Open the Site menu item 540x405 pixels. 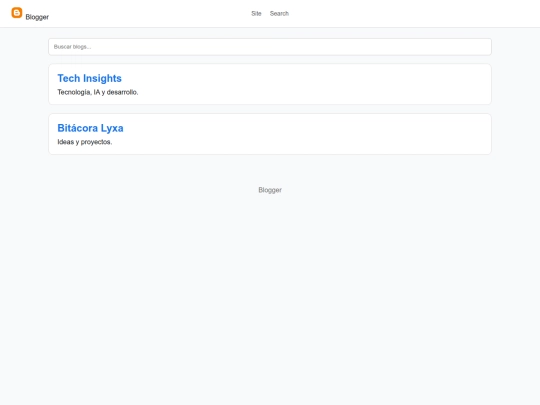pyautogui.click(x=256, y=13)
